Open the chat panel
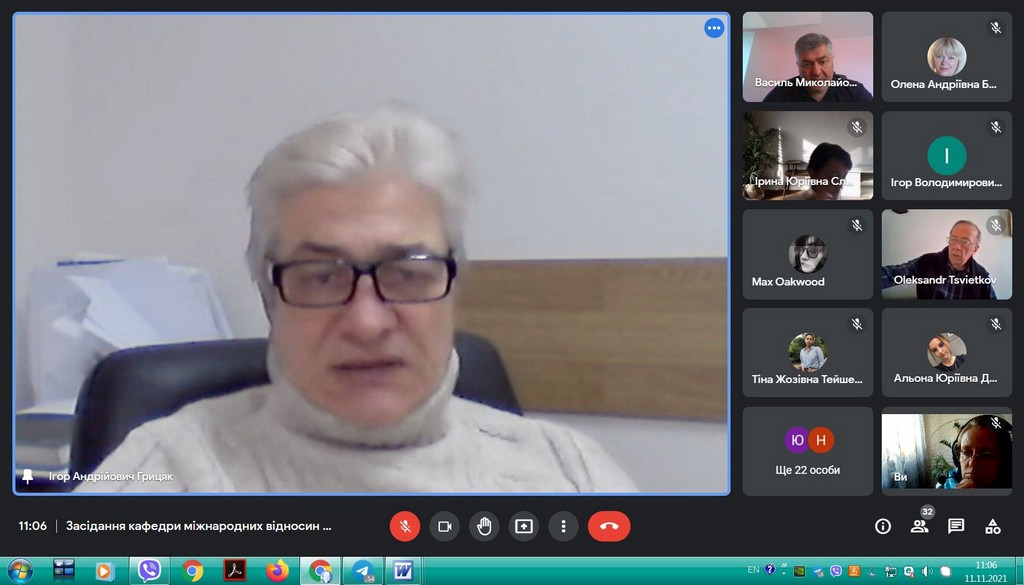The height and width of the screenshot is (585, 1024). point(956,526)
